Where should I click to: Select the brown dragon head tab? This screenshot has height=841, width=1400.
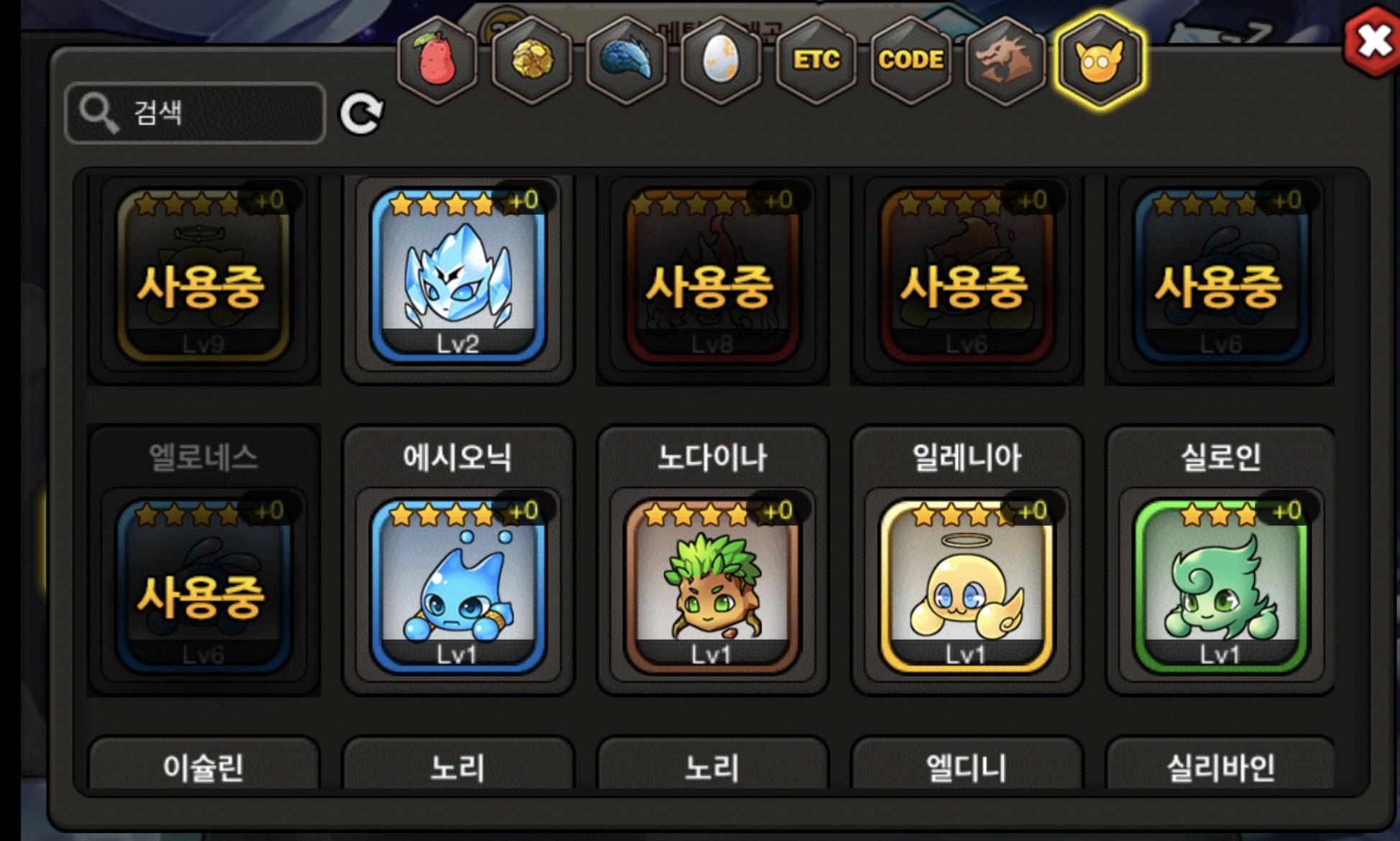click(x=1005, y=60)
